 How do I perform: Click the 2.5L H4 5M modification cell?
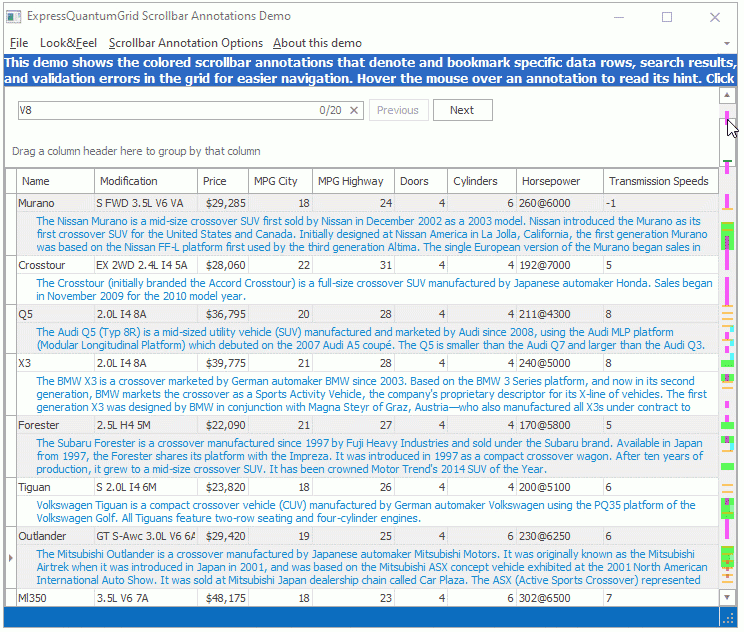[x=146, y=425]
